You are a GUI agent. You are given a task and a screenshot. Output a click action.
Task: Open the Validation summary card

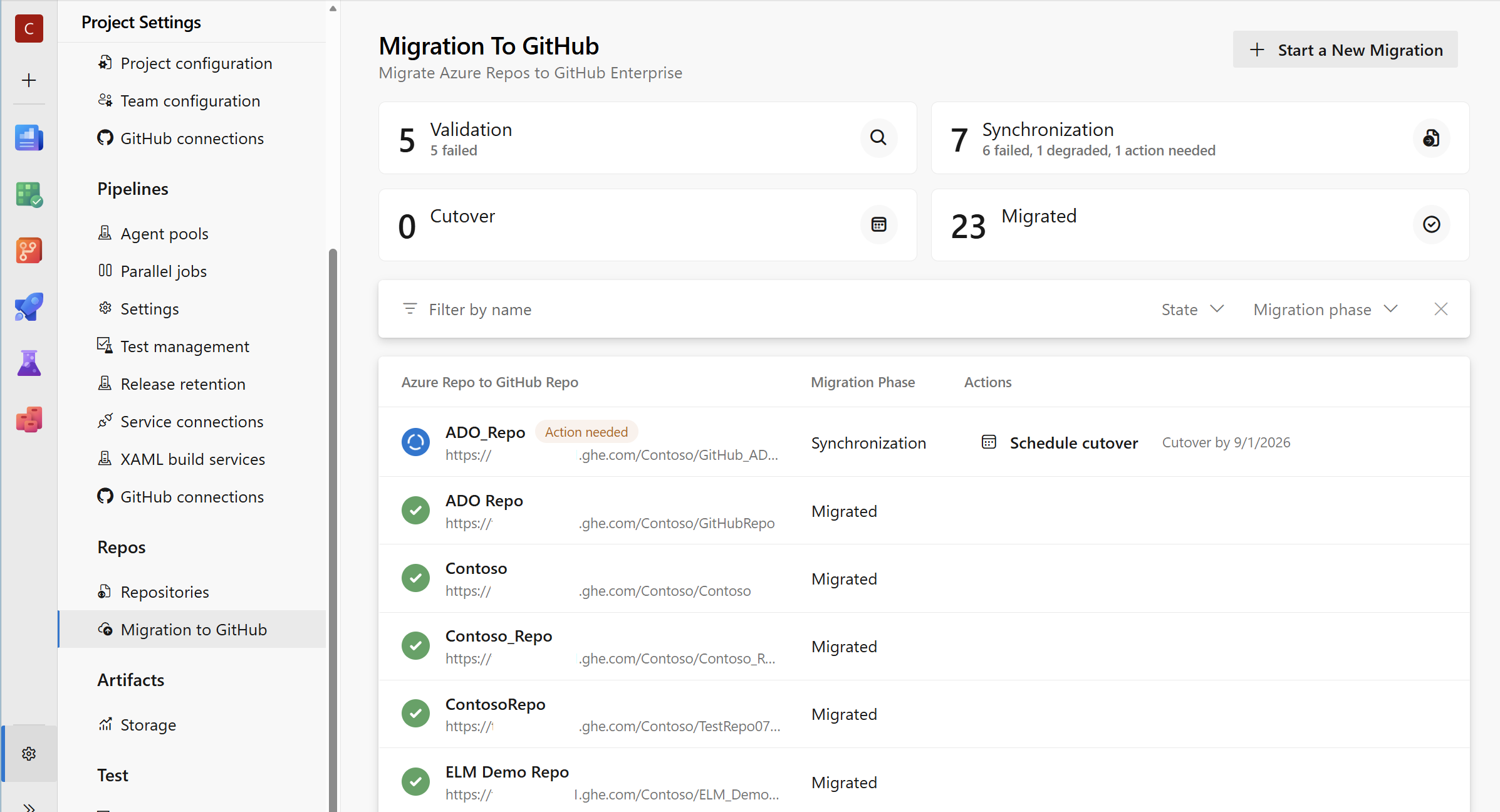[x=647, y=138]
